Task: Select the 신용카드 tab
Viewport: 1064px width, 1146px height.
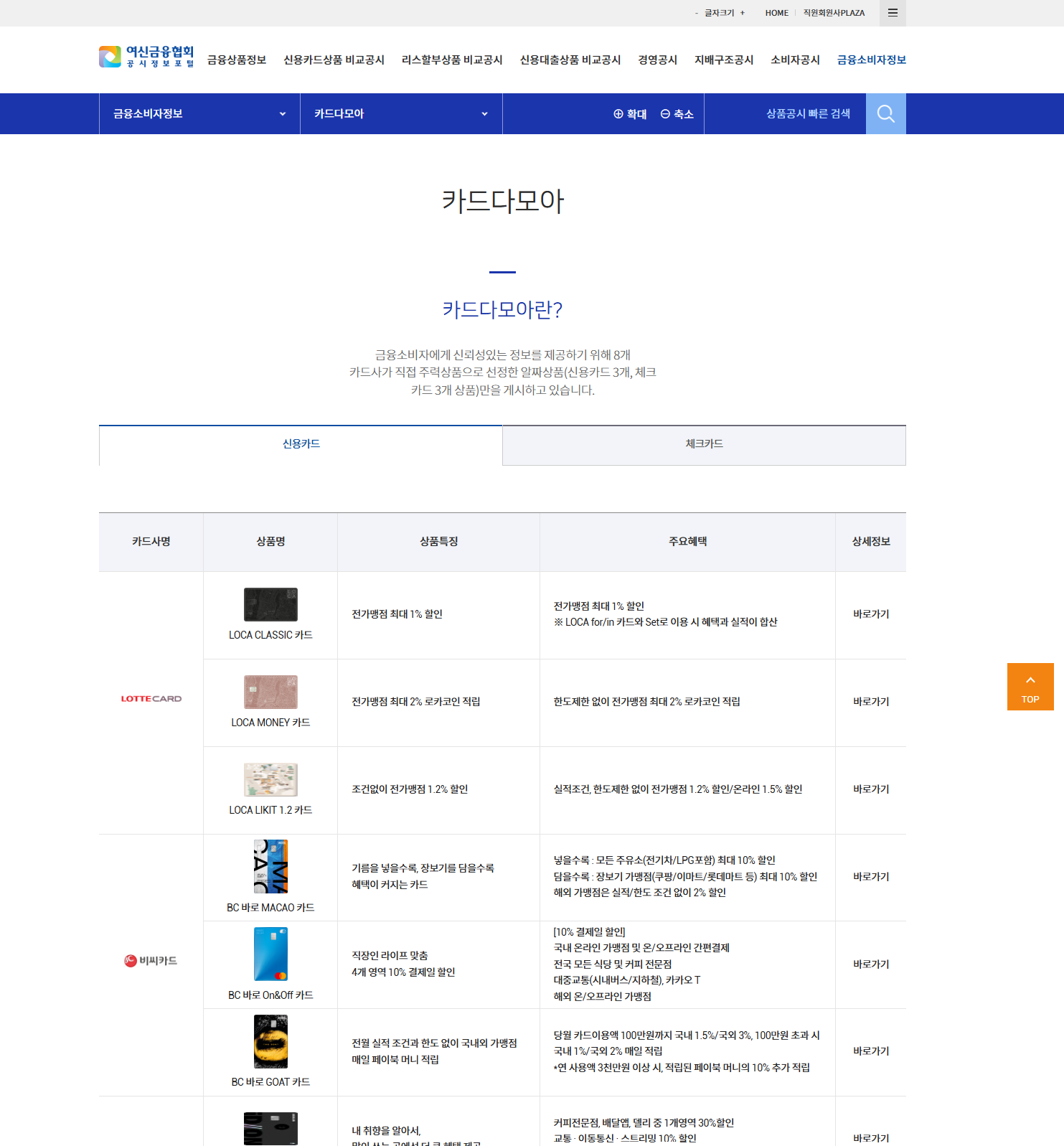Action: point(301,445)
